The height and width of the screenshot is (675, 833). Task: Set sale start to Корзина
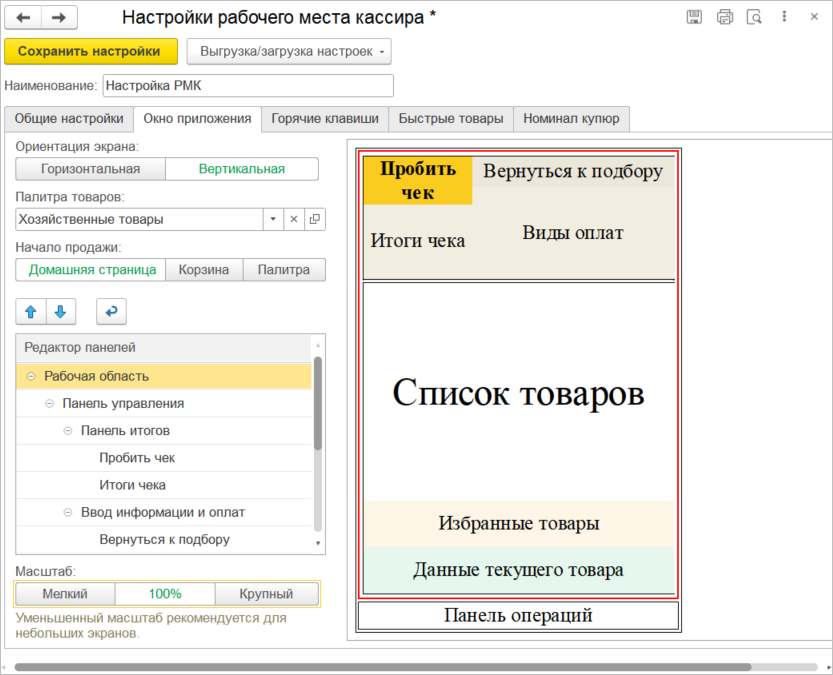(204, 270)
